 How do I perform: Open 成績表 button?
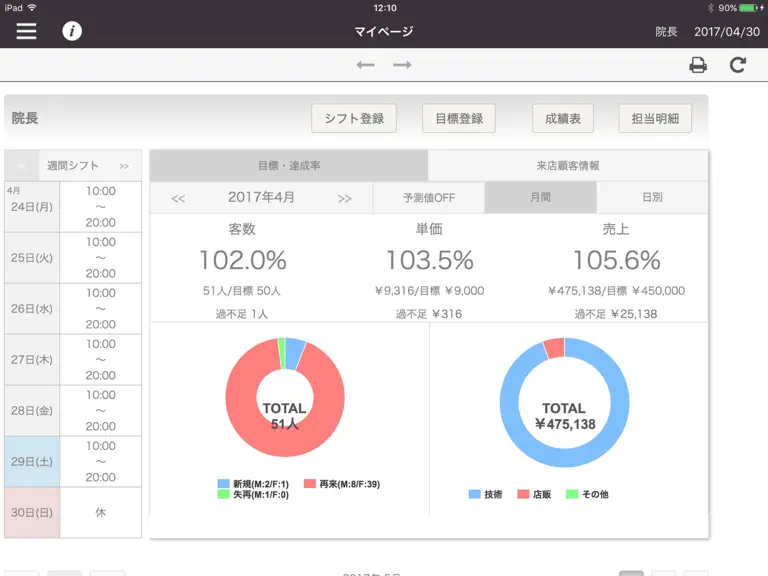(563, 118)
